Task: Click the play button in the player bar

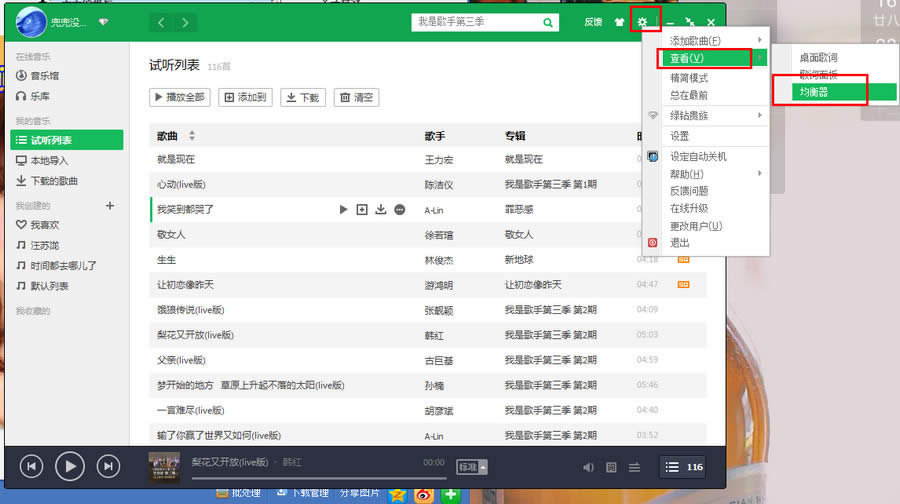Action: (69, 466)
